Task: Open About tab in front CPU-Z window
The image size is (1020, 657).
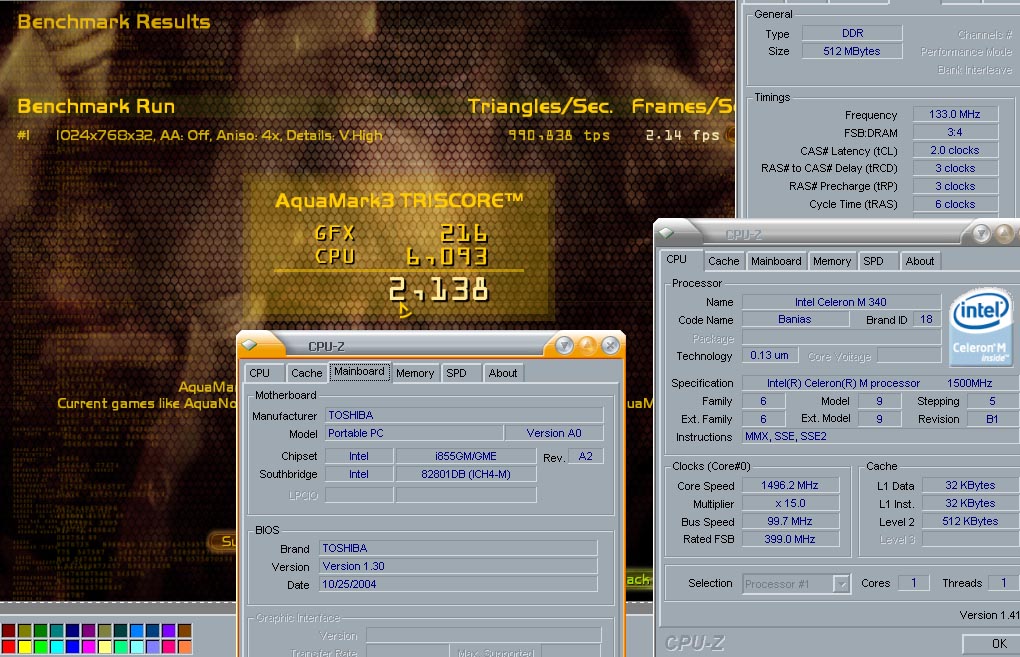Action: [503, 373]
